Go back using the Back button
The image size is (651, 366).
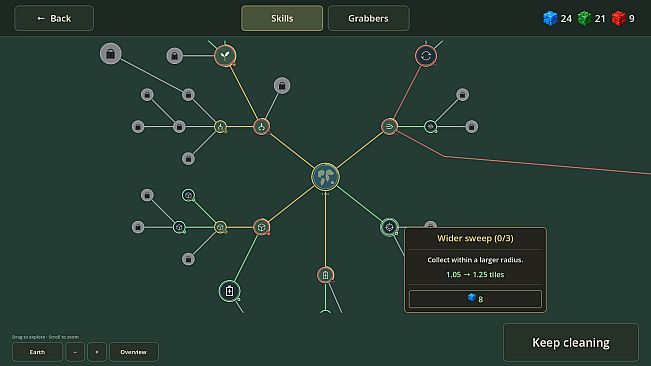[54, 18]
